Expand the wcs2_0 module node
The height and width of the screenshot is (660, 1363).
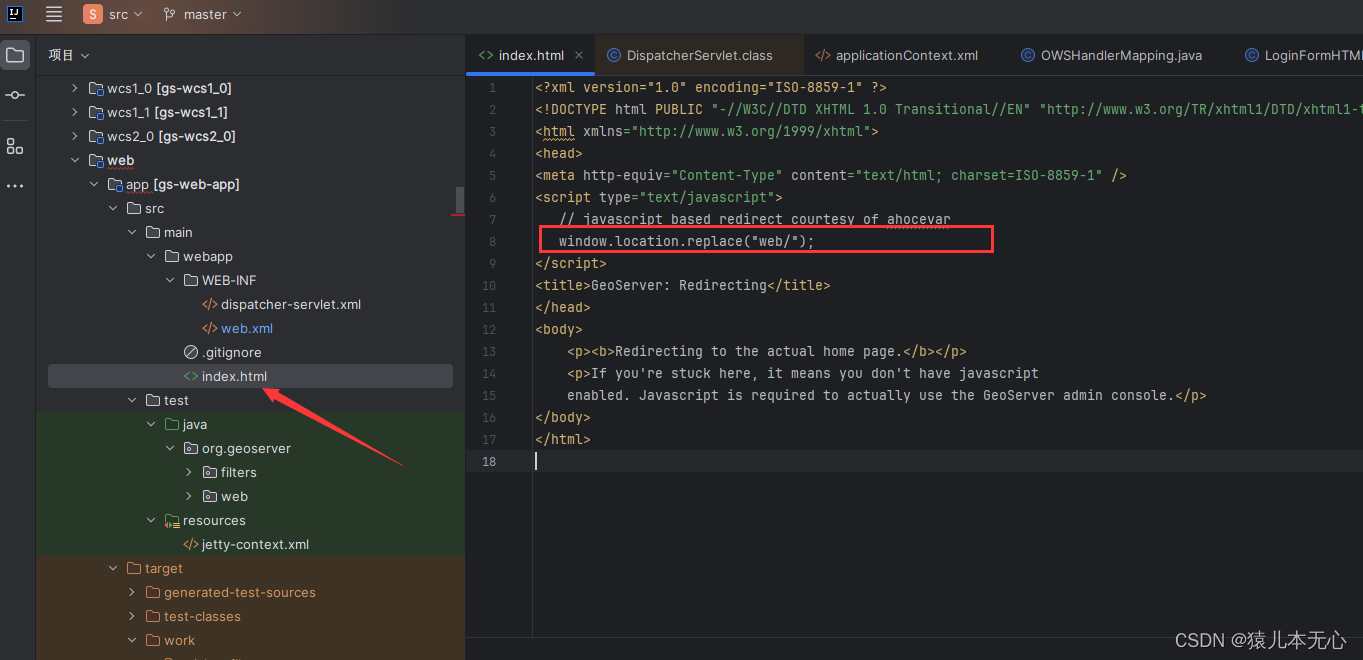coord(74,136)
